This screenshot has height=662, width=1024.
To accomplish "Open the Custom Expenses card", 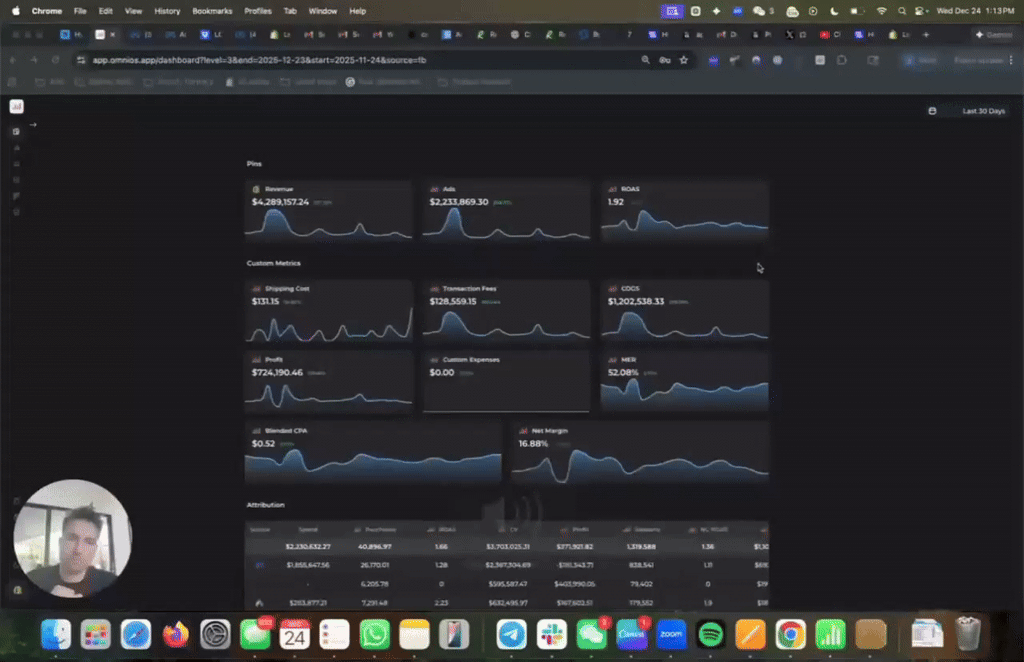I will tap(506, 382).
